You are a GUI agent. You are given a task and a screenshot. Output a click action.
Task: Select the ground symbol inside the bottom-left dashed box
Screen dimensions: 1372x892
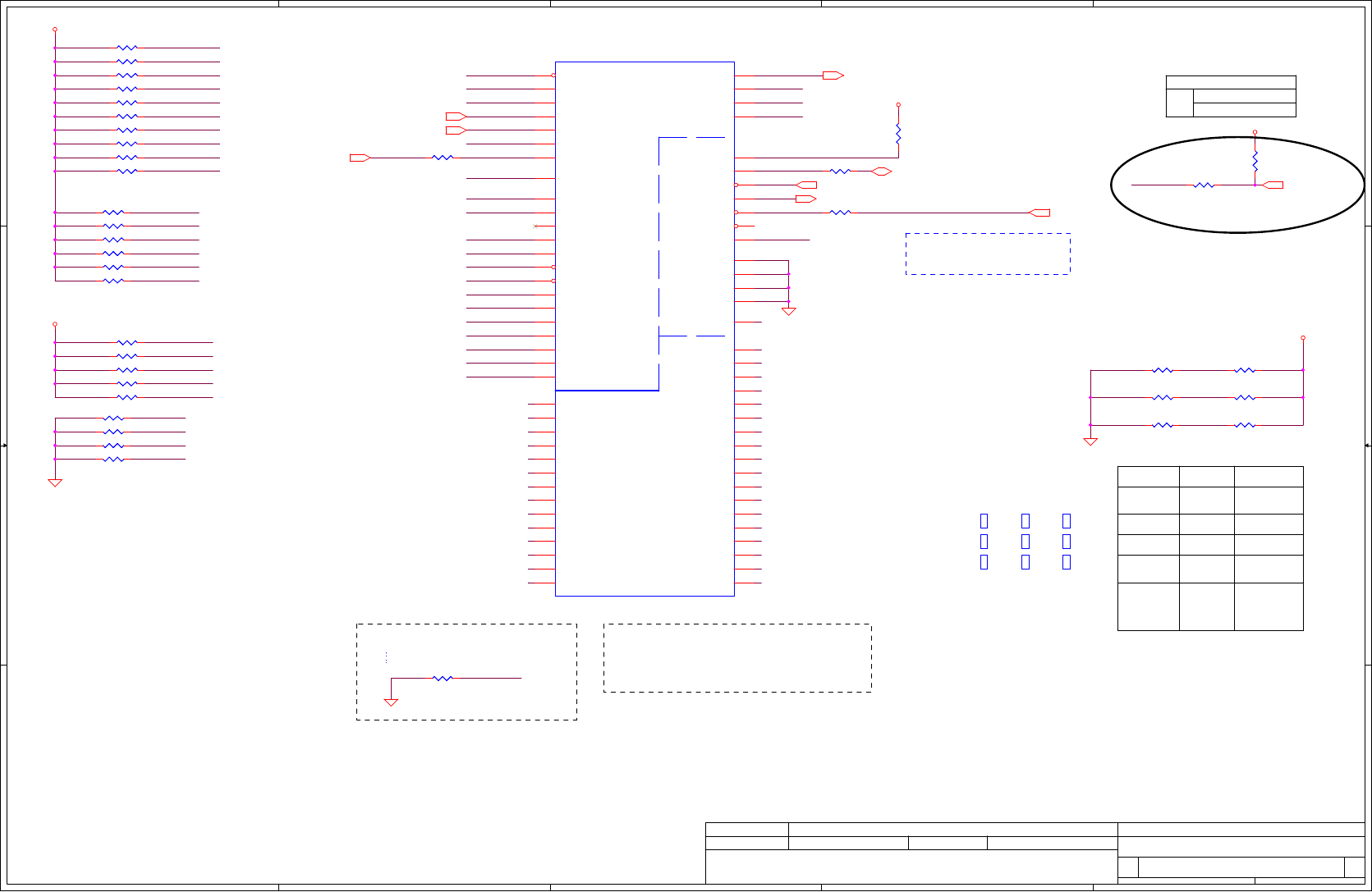(x=392, y=702)
